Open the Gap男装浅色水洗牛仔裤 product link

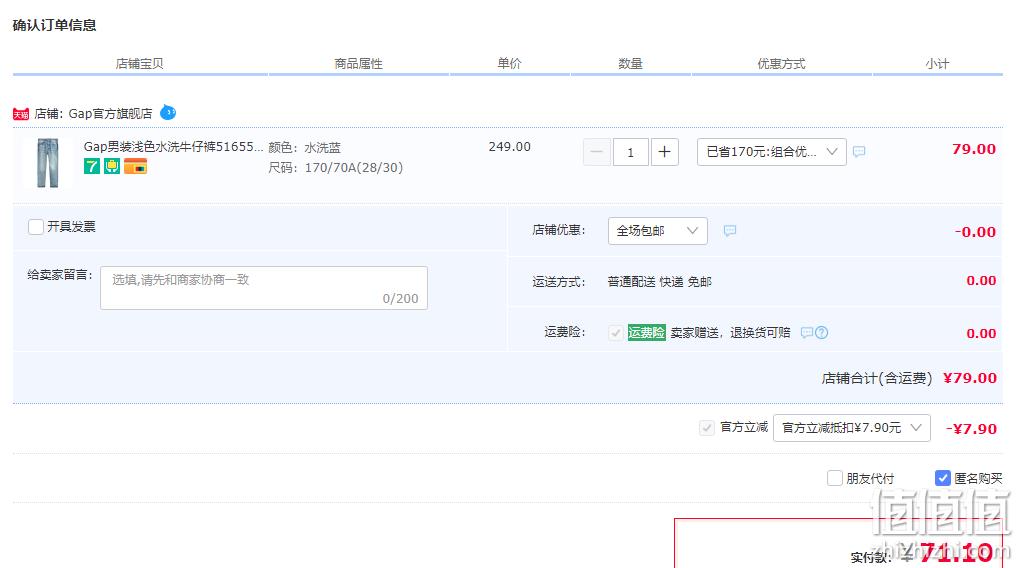[x=173, y=146]
